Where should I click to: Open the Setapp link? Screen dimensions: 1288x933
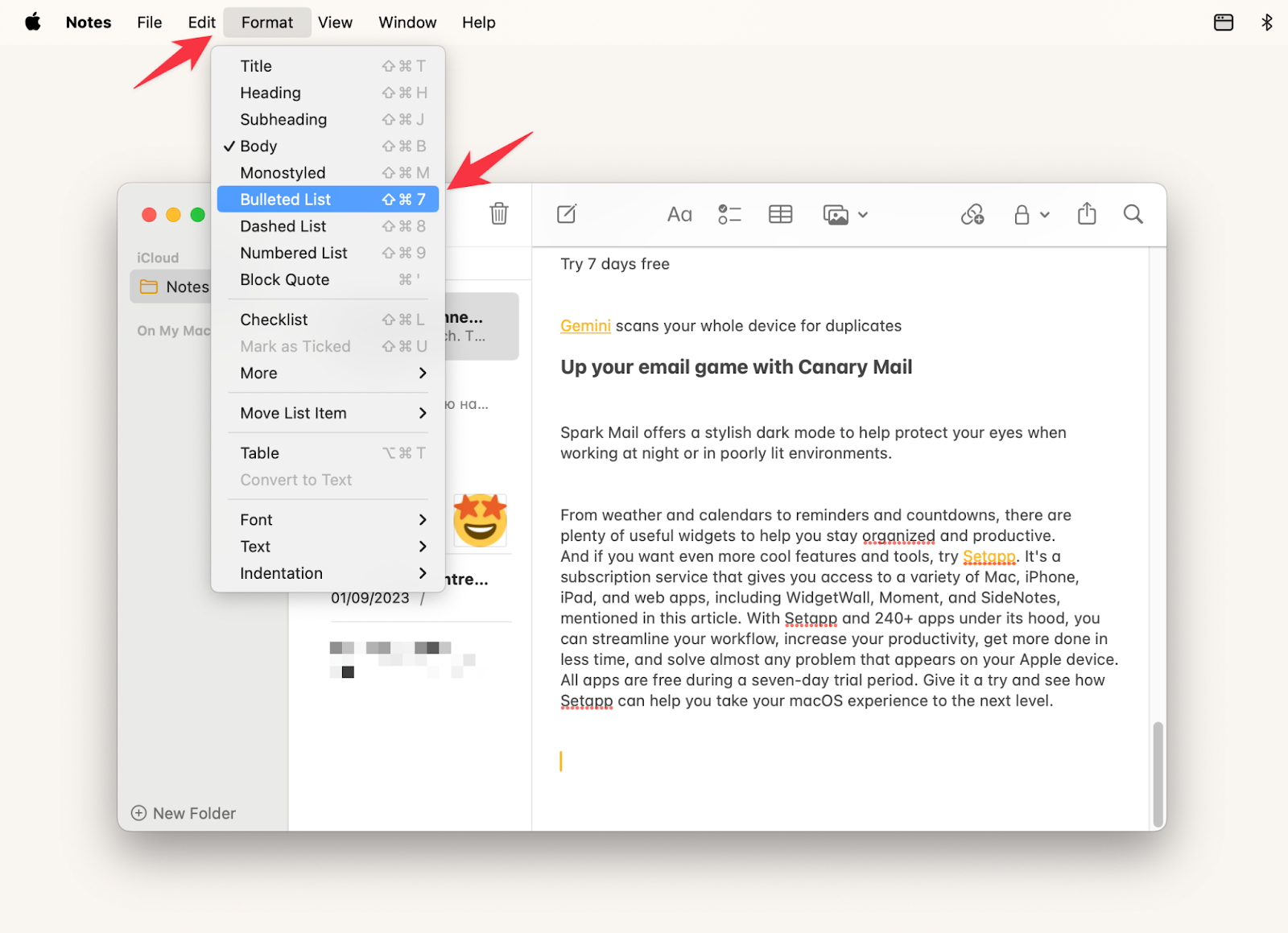coord(989,556)
